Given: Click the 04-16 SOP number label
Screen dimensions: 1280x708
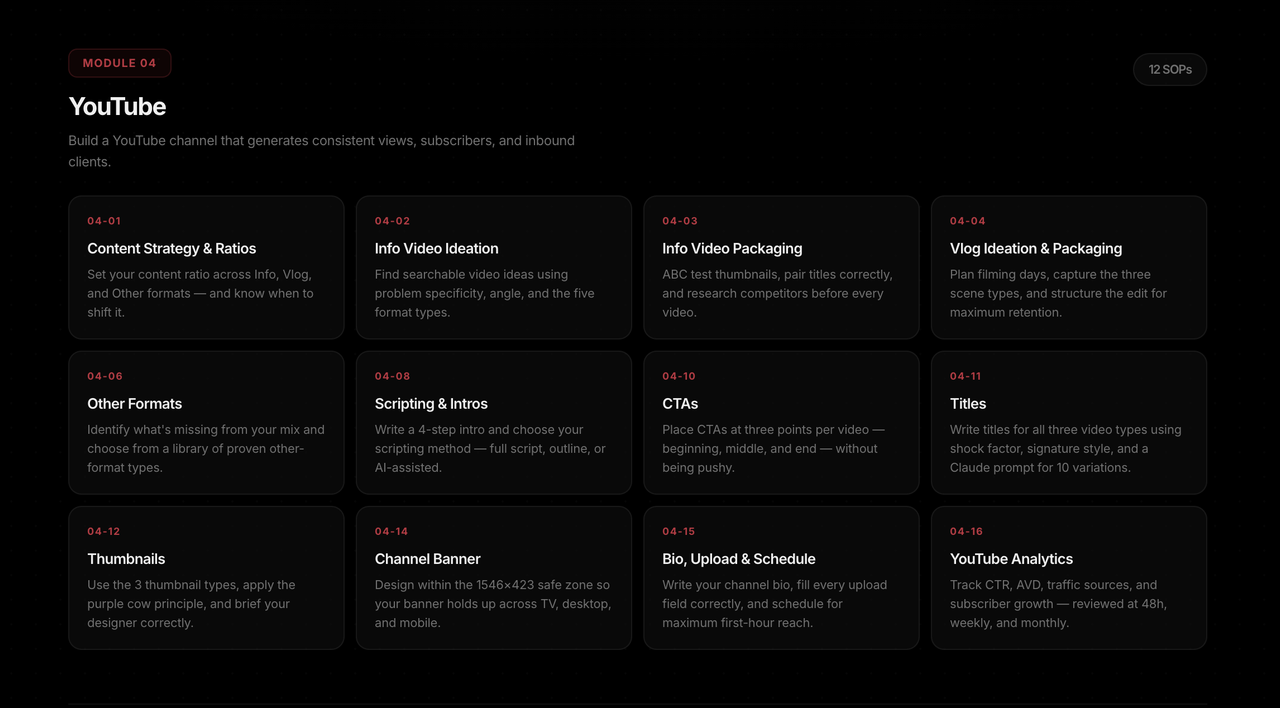Looking at the screenshot, I should [x=966, y=531].
